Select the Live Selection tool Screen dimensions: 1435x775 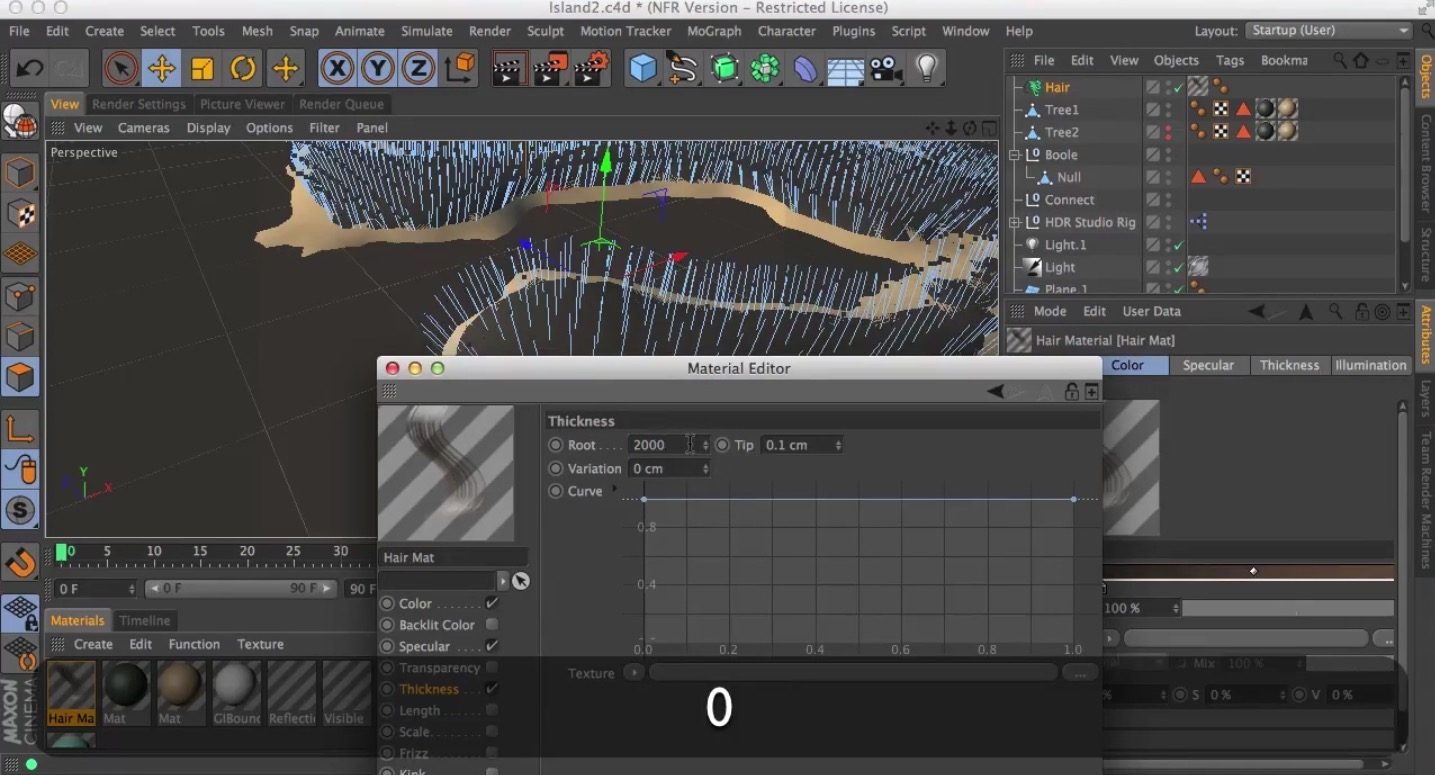click(121, 68)
